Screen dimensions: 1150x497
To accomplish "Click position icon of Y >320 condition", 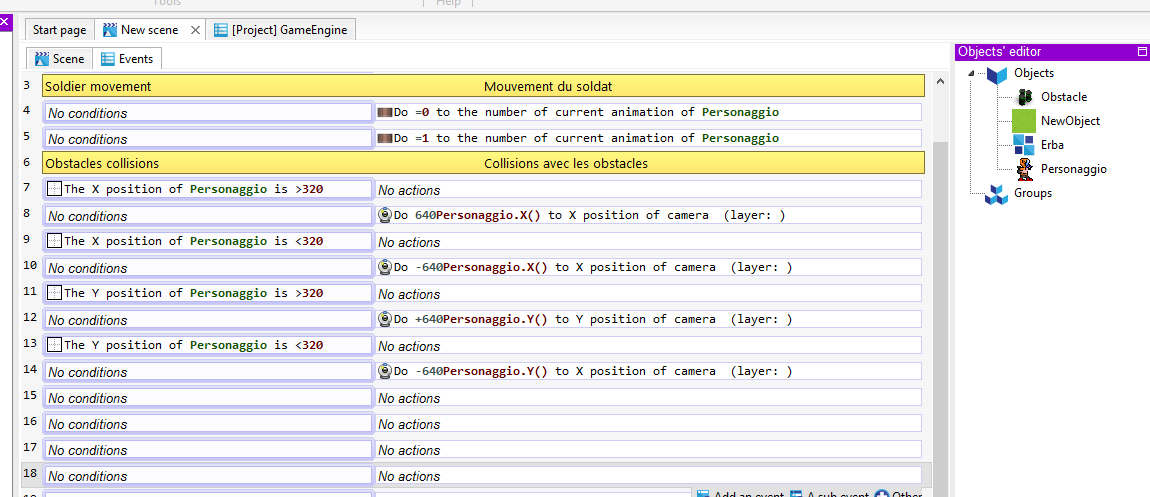I will pyautogui.click(x=54, y=293).
